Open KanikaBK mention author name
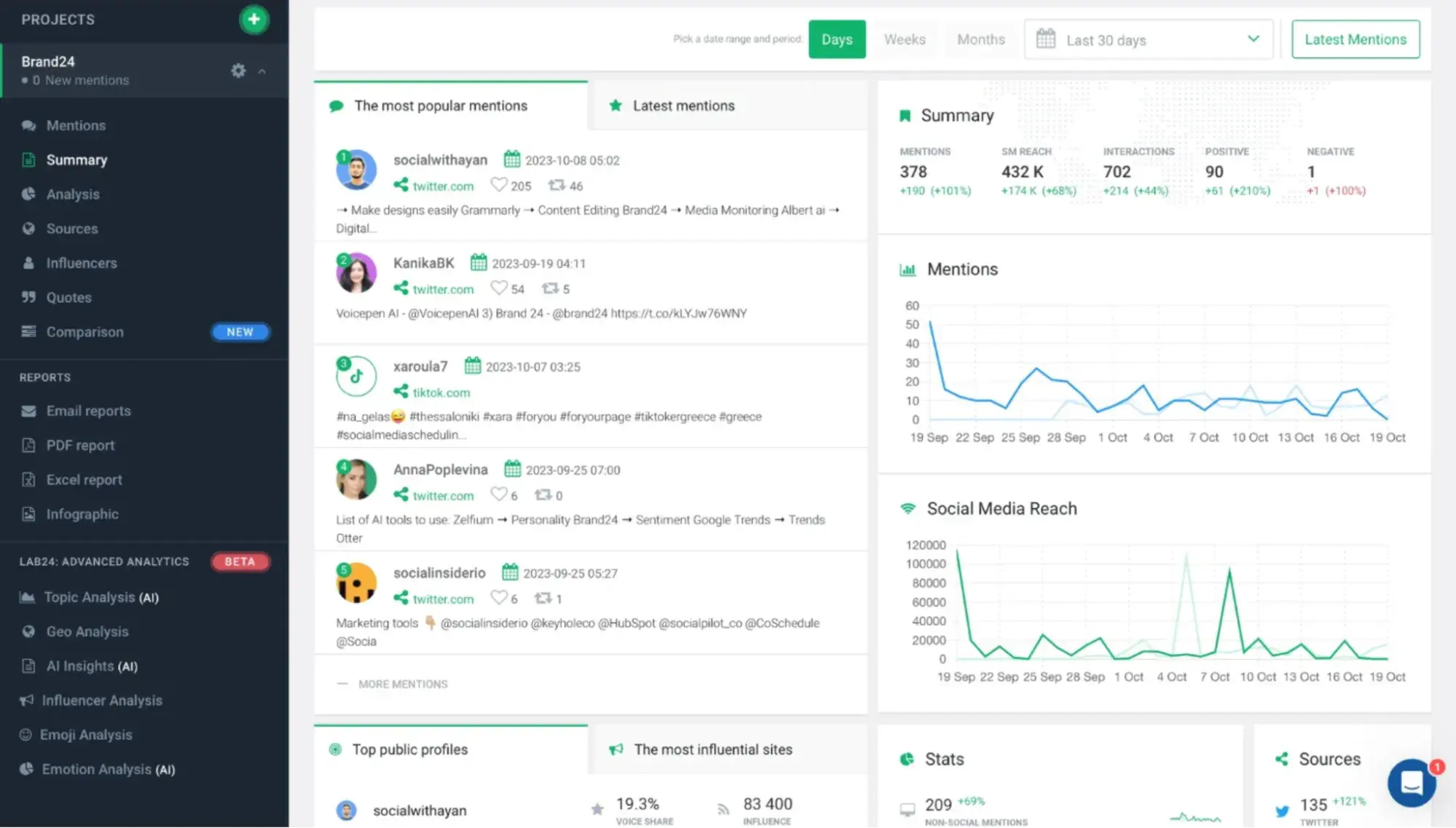 point(424,263)
